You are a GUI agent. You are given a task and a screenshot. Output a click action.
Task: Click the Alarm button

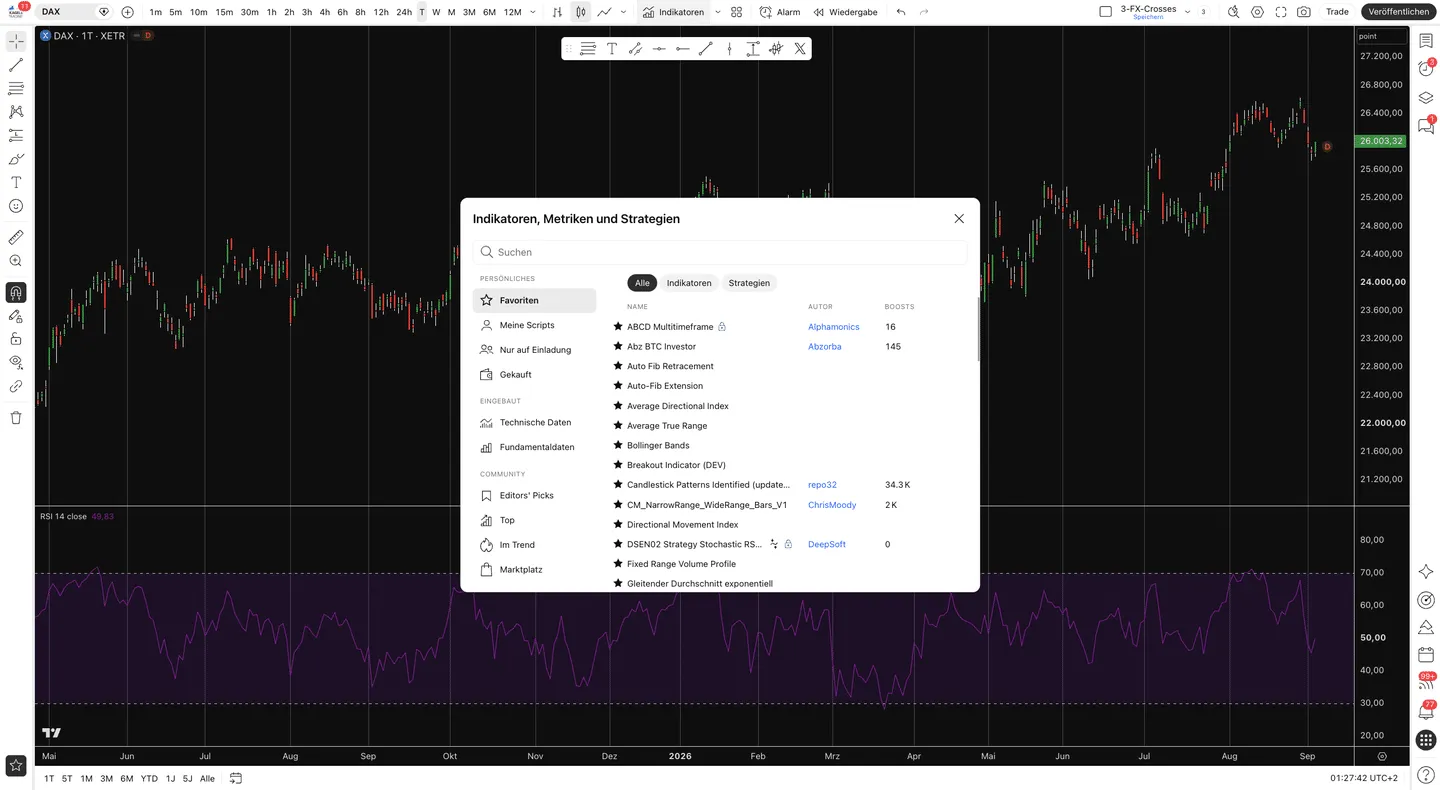pyautogui.click(x=780, y=12)
